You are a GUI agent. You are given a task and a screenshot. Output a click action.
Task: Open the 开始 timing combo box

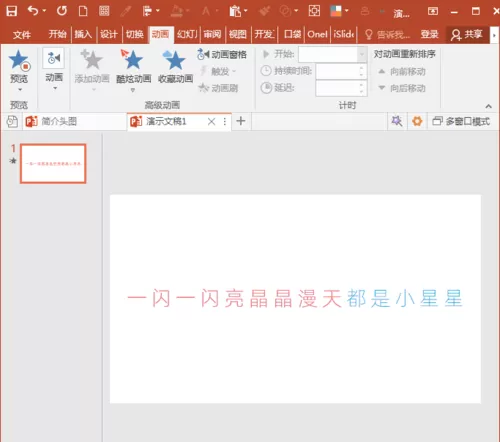pos(333,54)
